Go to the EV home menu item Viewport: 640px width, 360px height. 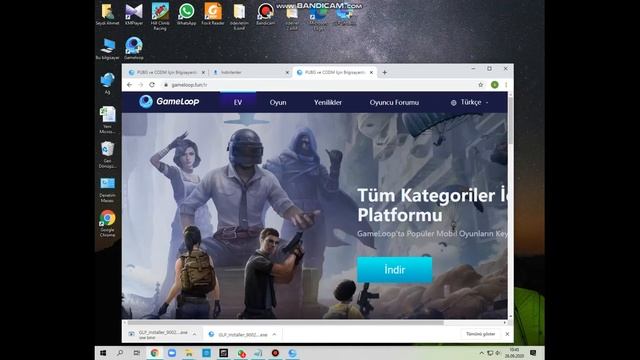(x=238, y=102)
